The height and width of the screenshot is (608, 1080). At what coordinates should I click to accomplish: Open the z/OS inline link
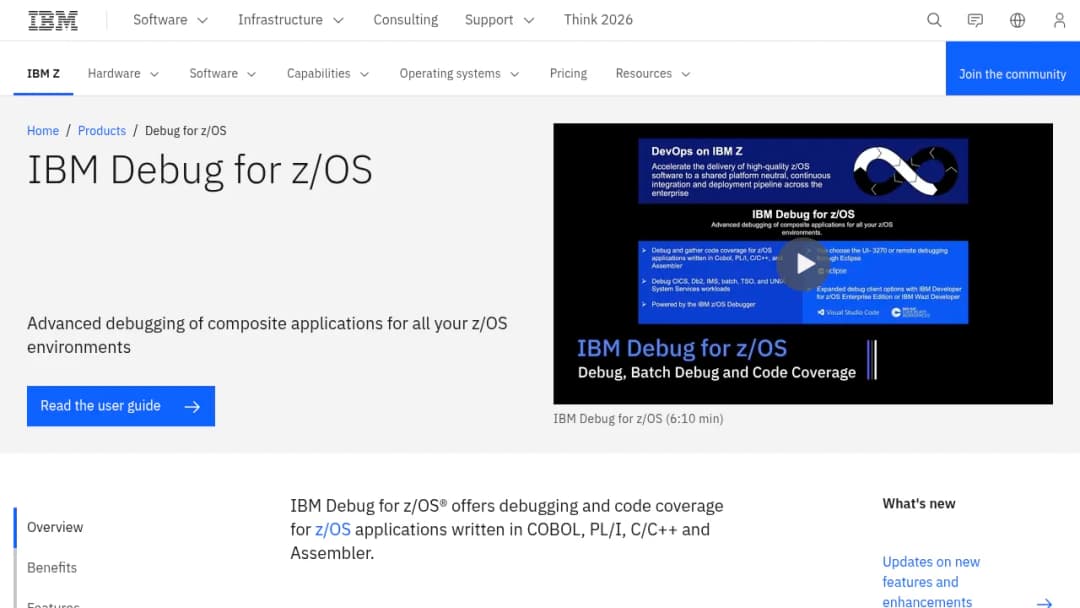(333, 530)
